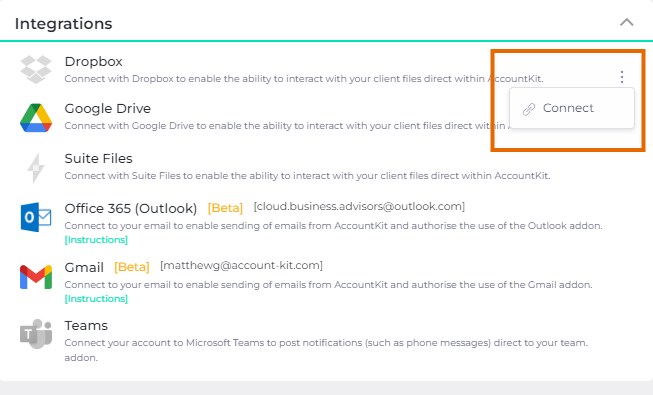This screenshot has height=395, width=653.
Task: Click the Gmail title text
Action: (84, 267)
